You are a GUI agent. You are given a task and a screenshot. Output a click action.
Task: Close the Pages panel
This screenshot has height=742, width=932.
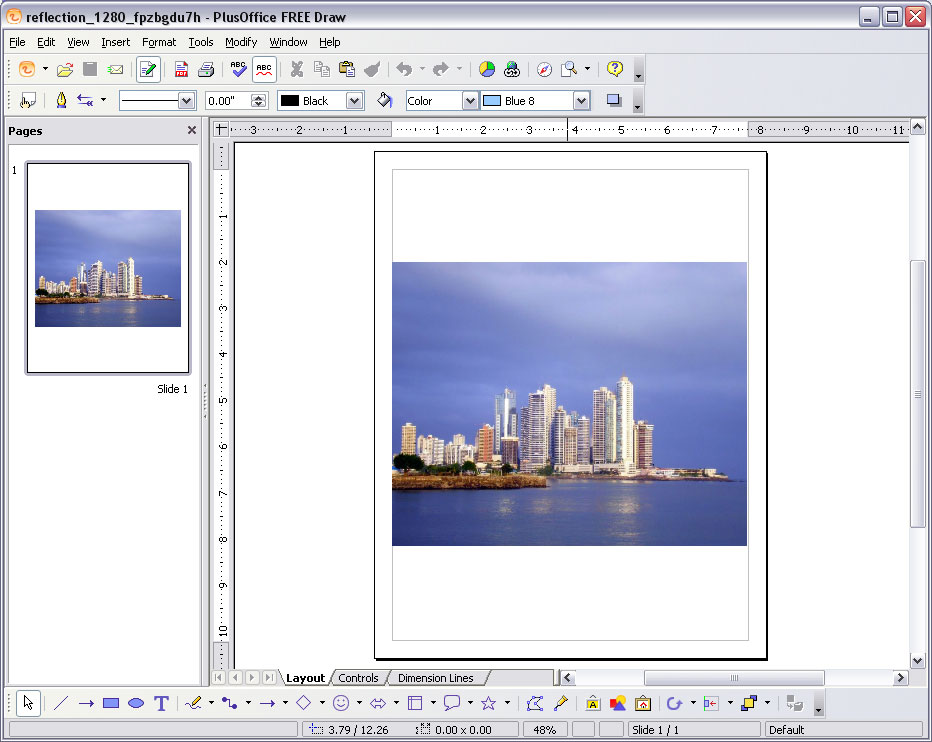[x=192, y=130]
